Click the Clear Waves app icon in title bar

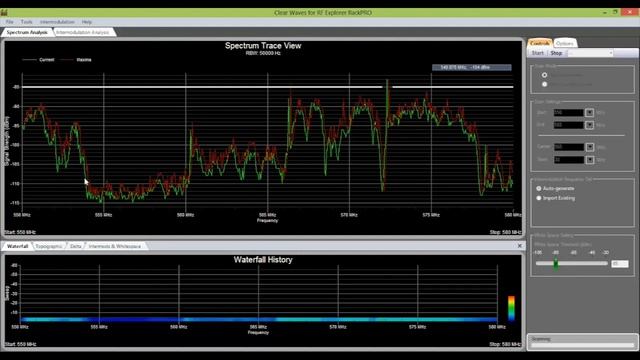click(4, 13)
